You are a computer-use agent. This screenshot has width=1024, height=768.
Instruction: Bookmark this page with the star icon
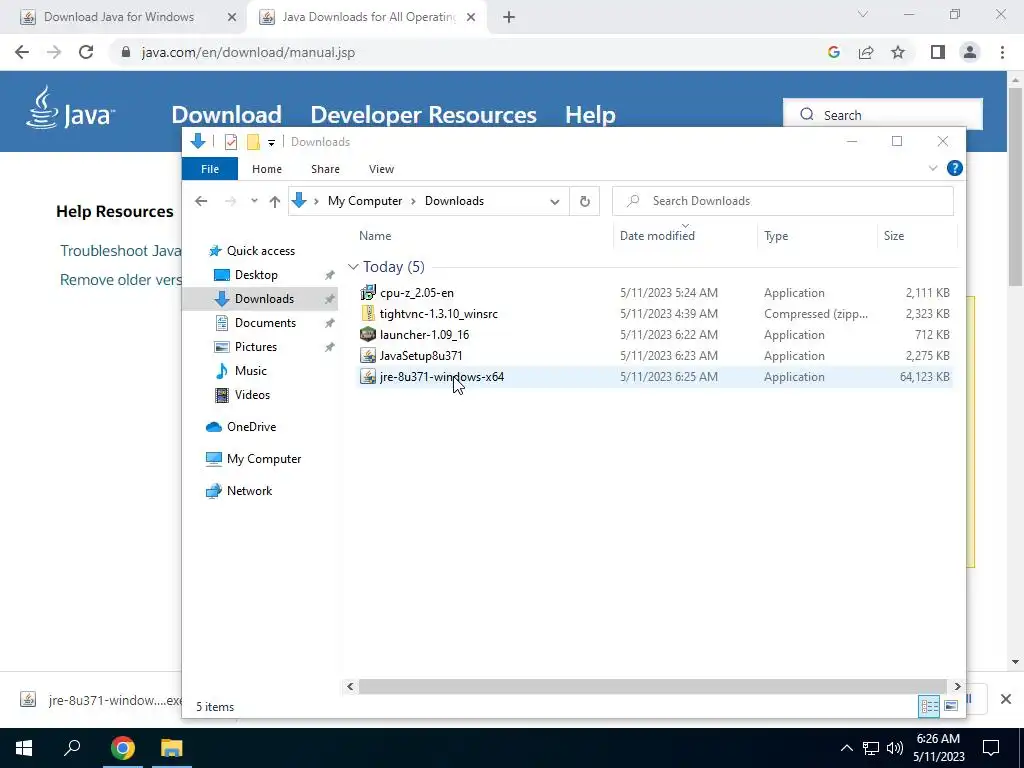[x=898, y=52]
